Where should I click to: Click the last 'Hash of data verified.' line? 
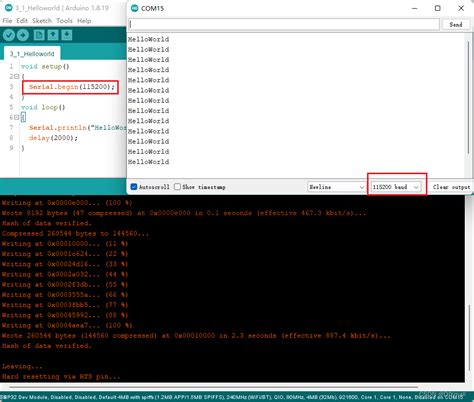47,346
